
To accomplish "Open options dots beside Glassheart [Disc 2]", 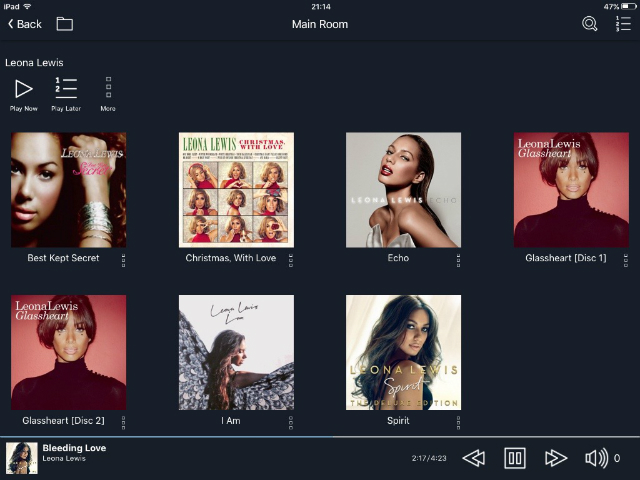I will coord(123,423).
